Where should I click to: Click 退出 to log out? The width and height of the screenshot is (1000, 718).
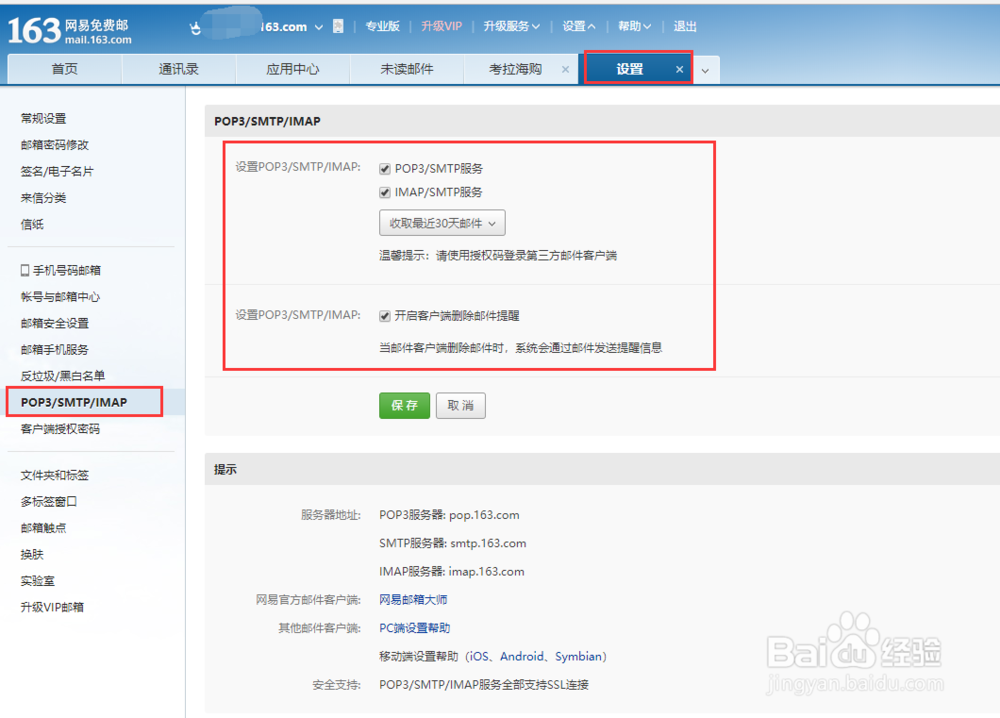[685, 26]
